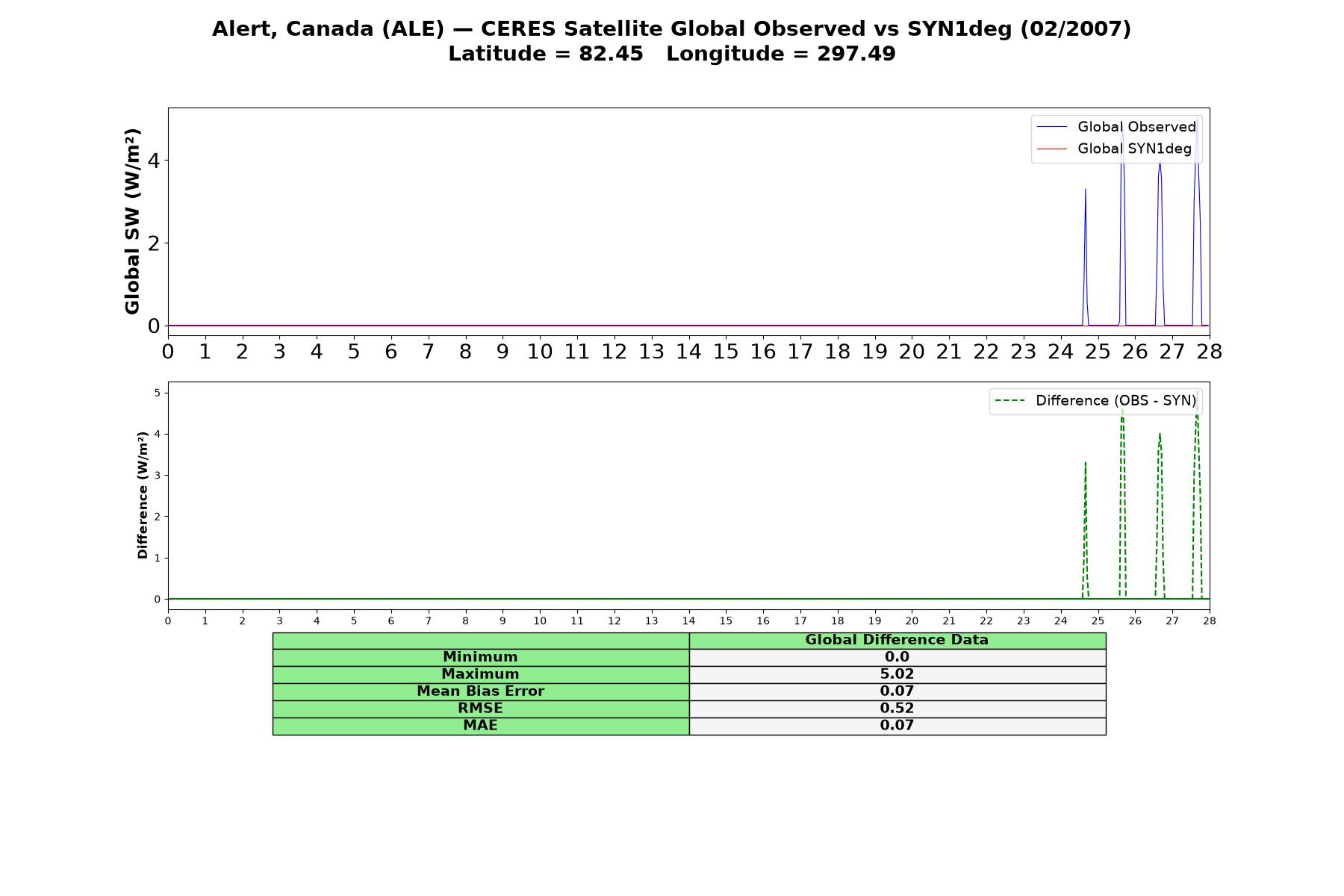
Task: Click the Minimum row label cell
Action: click(480, 657)
